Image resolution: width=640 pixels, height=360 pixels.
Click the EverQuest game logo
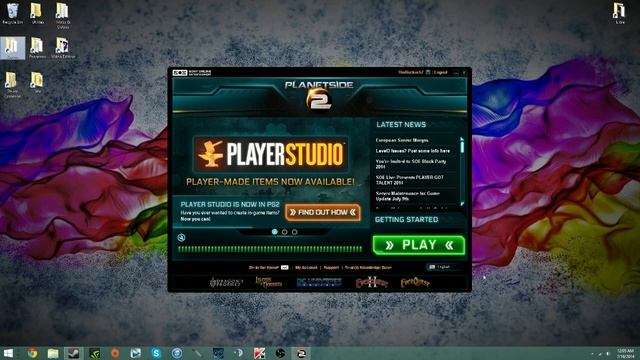[x=415, y=282]
